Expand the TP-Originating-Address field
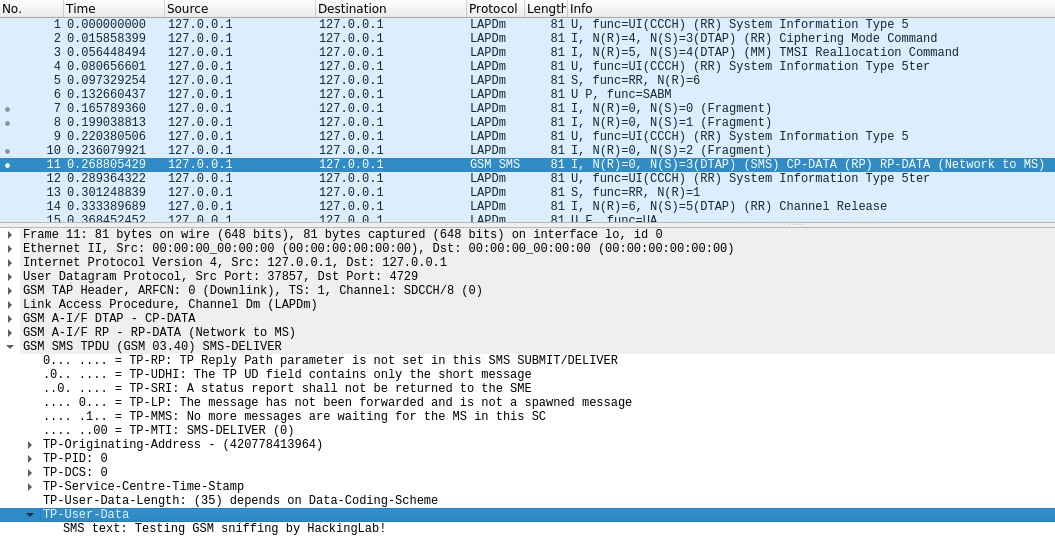 [30, 445]
